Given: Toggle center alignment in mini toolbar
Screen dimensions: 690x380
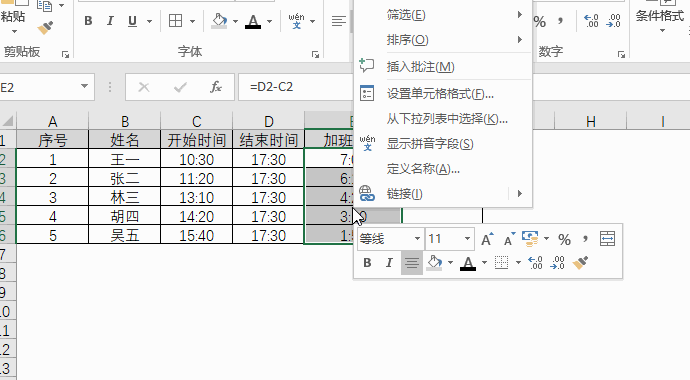Looking at the screenshot, I should point(412,263).
